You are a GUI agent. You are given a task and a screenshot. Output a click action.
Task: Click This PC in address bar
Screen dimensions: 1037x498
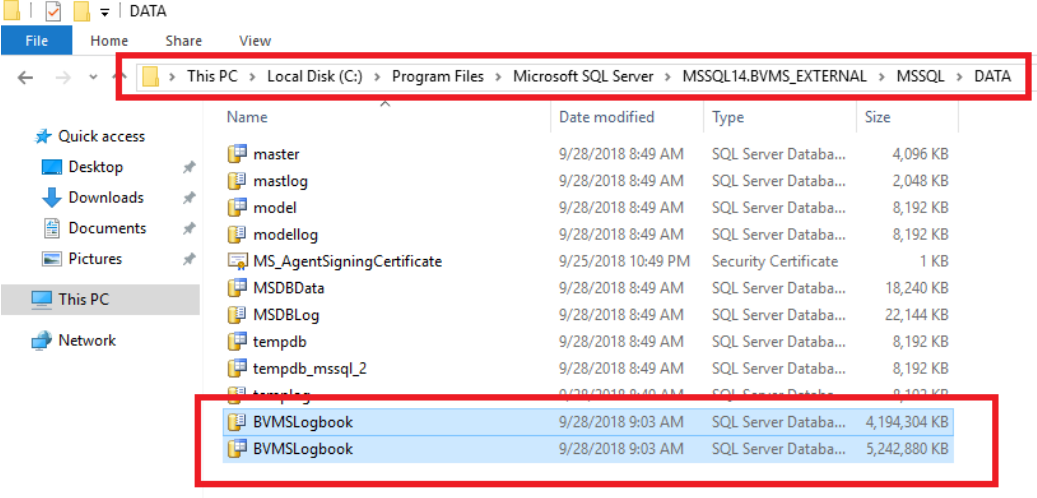tap(212, 77)
